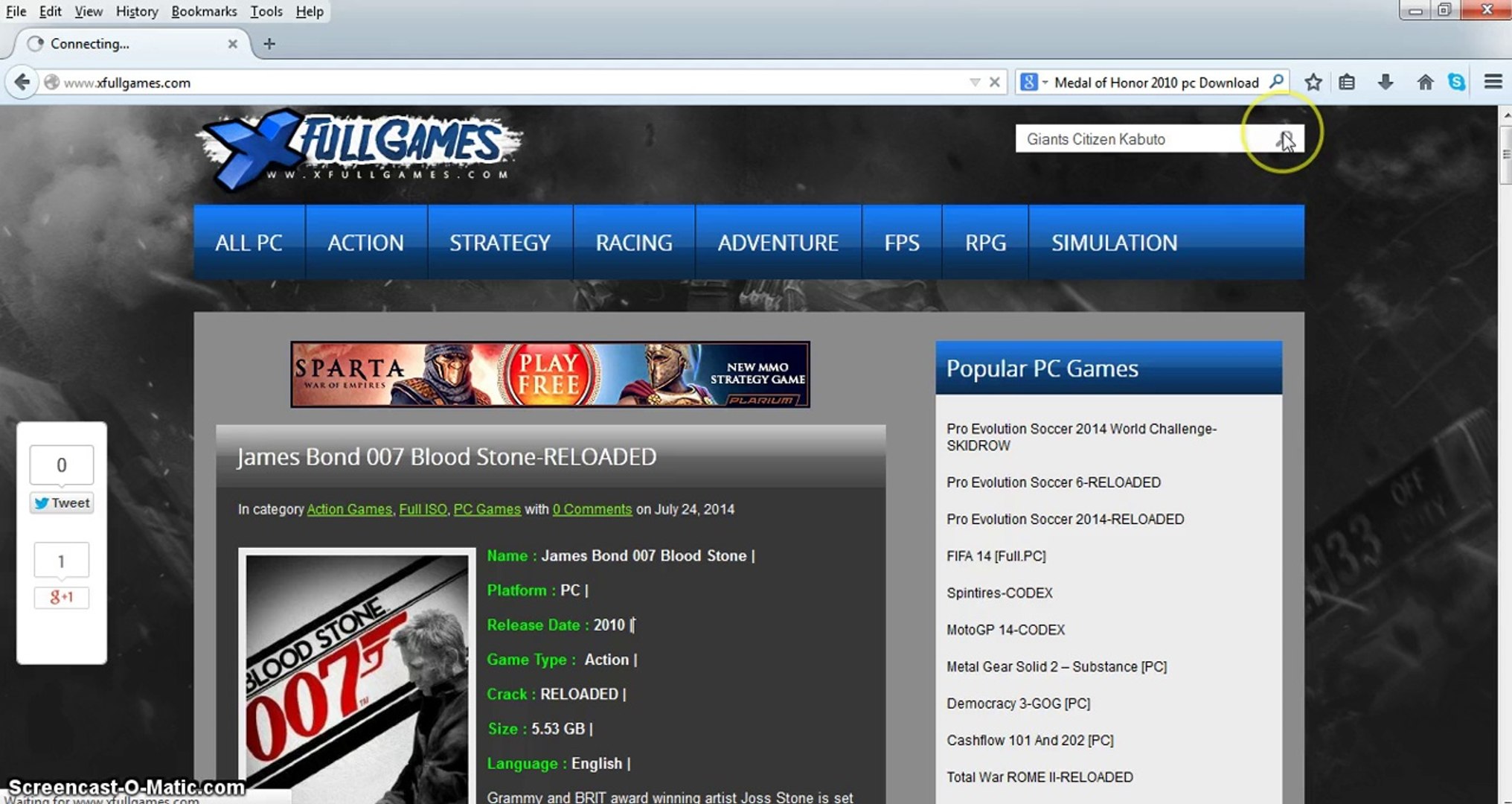This screenshot has height=804, width=1512.
Task: Open the Downloads arrow icon
Action: click(1386, 82)
